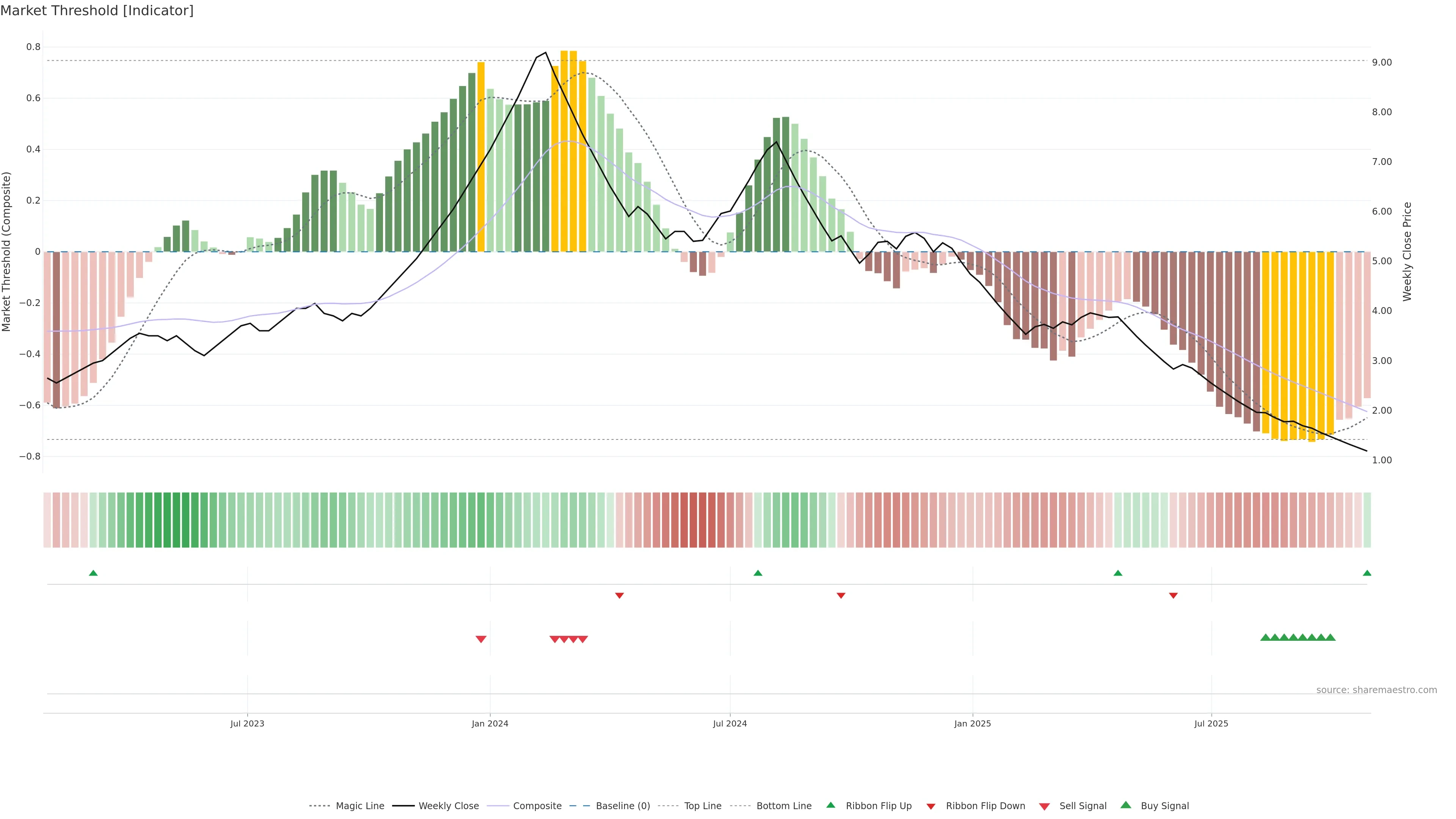Click the isolated Sell Signal marker before Jan 2024

pos(481,639)
